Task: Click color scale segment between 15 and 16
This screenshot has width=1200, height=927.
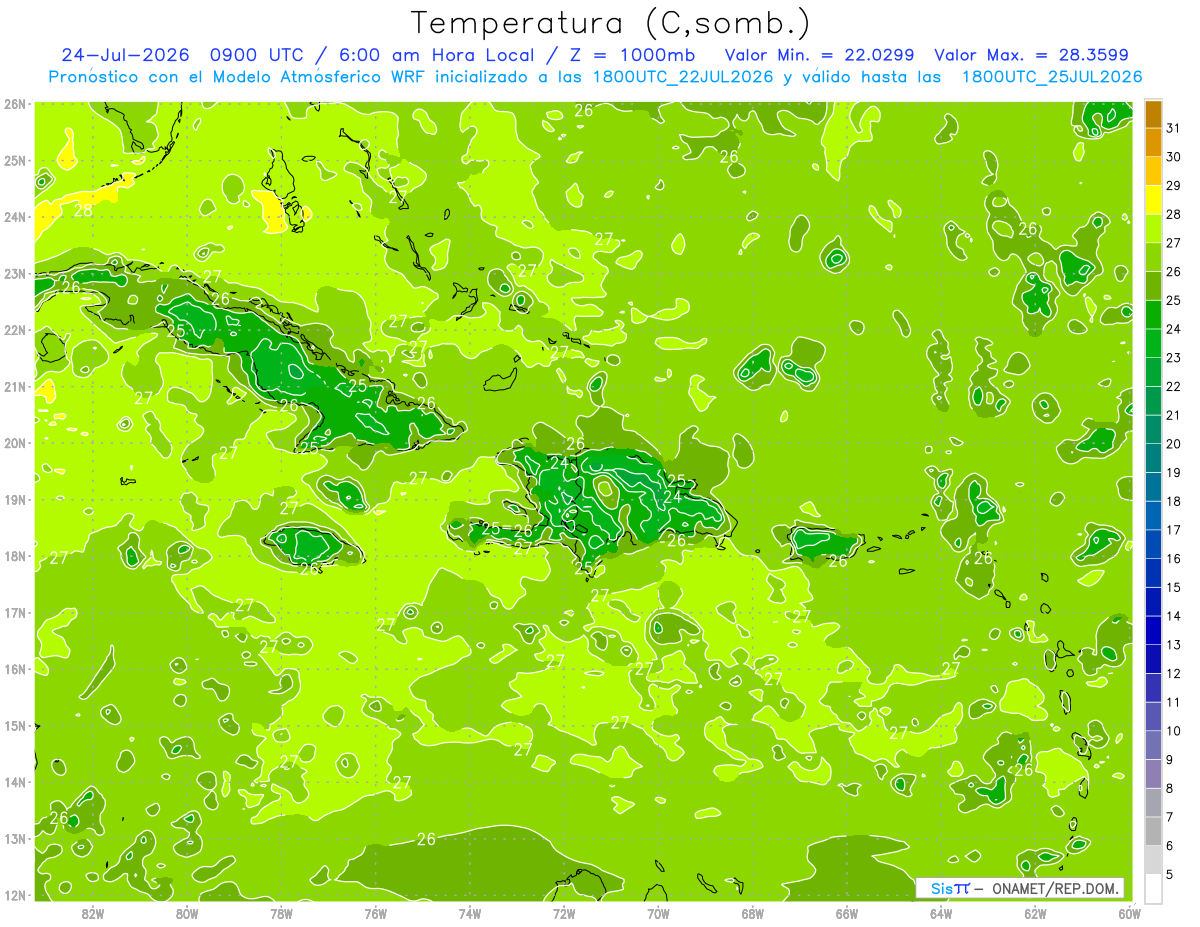Action: click(1153, 573)
